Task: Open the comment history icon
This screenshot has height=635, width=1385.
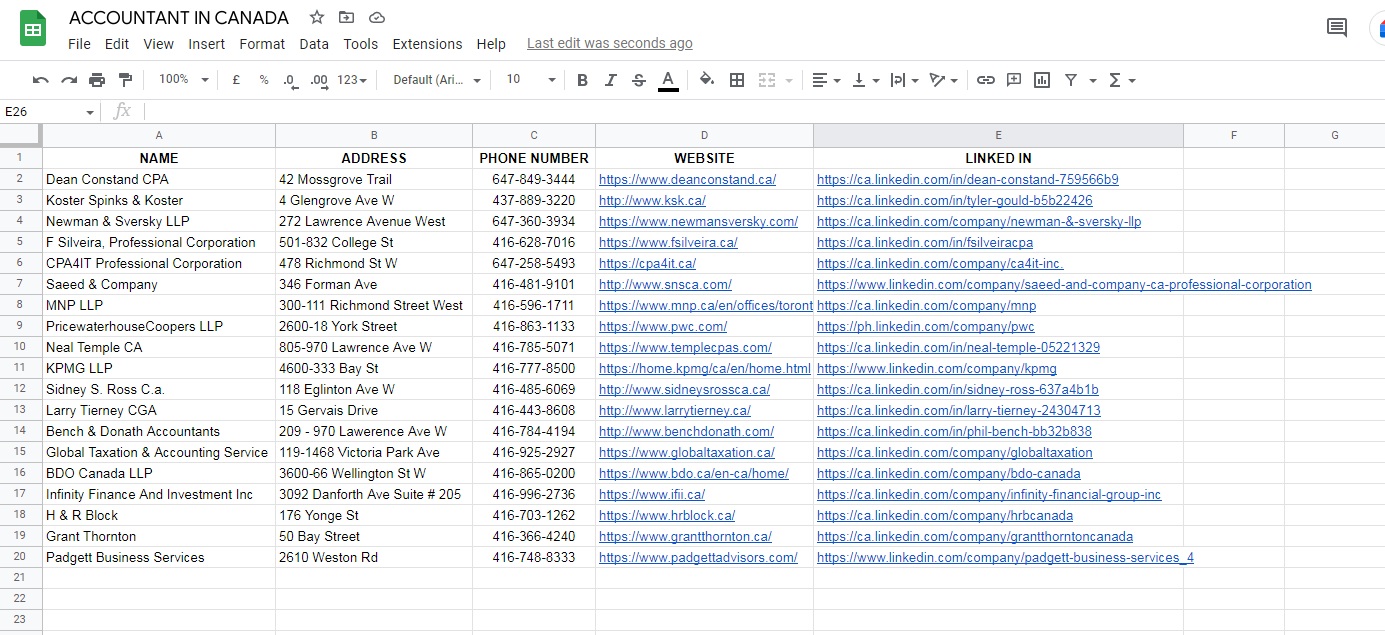Action: tap(1336, 27)
